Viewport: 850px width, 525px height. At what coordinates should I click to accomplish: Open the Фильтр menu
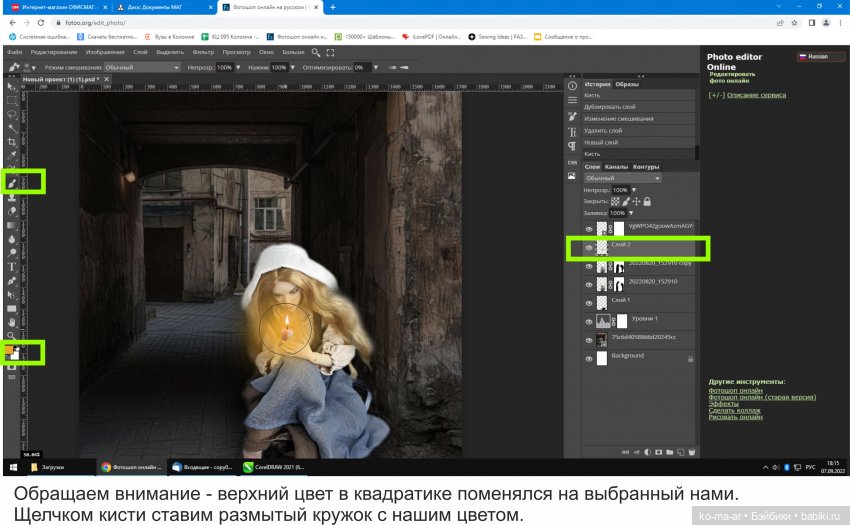click(x=203, y=53)
